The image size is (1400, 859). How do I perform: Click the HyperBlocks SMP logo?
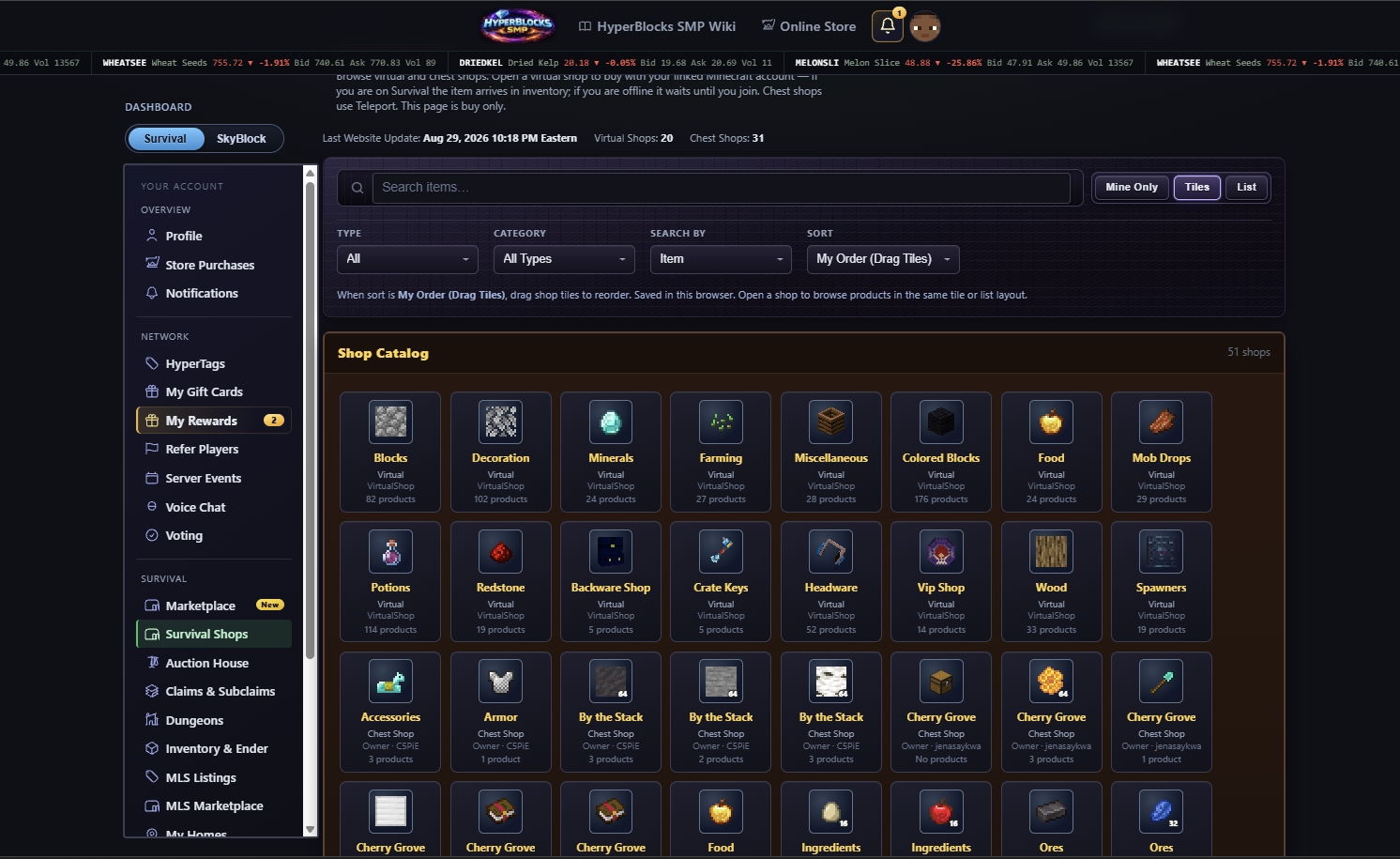(517, 25)
